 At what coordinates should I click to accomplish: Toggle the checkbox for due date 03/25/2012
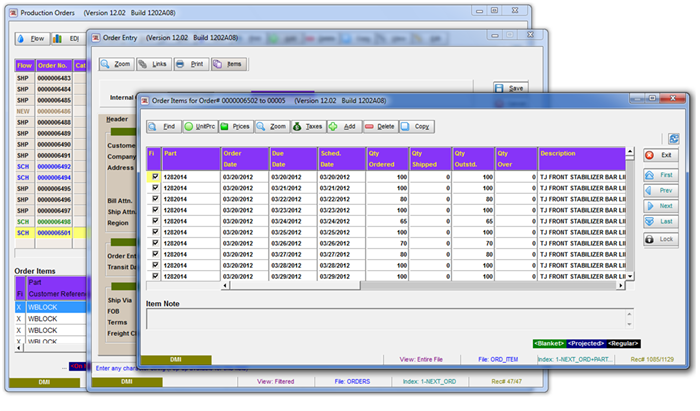click(x=155, y=232)
